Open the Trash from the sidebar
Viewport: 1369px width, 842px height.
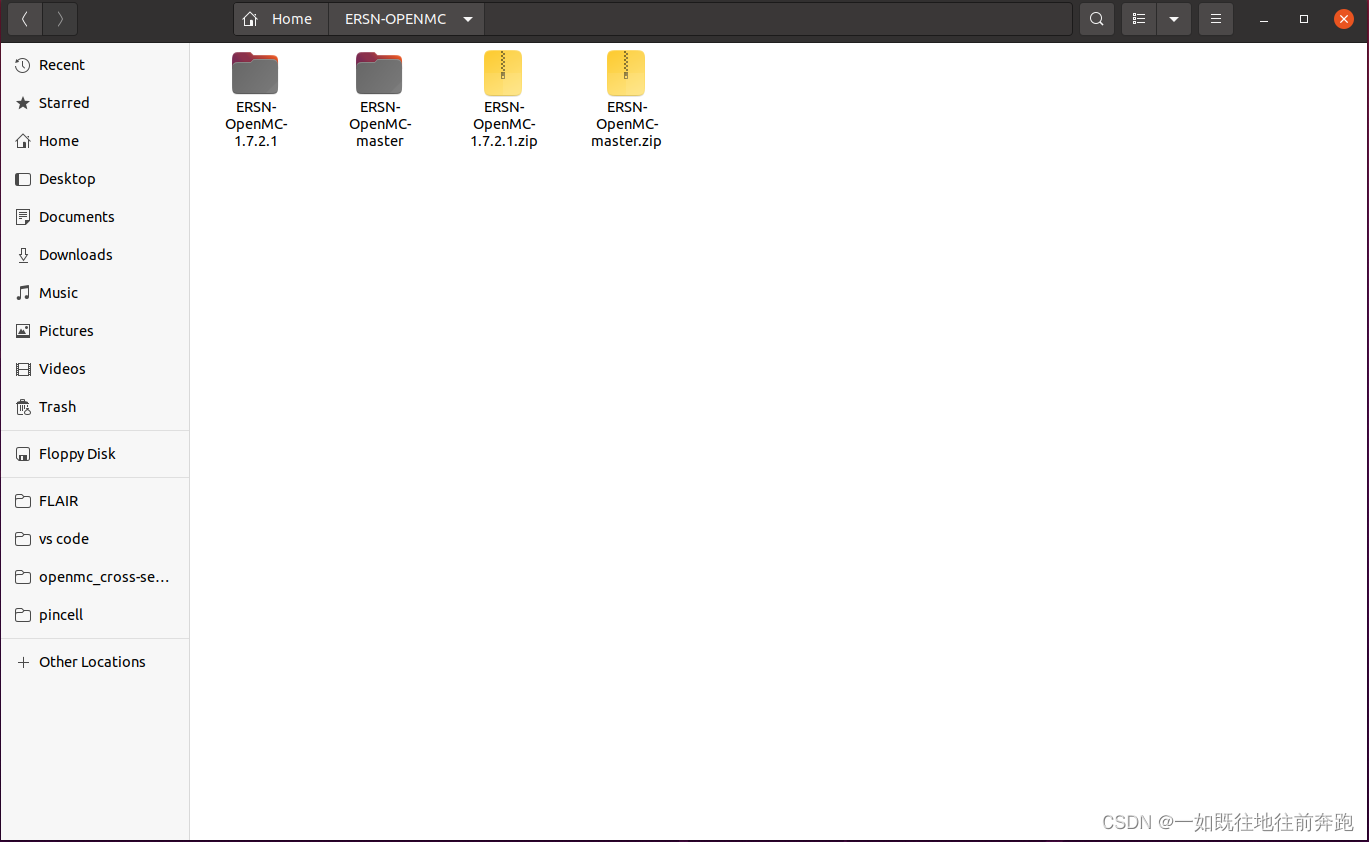tap(57, 406)
